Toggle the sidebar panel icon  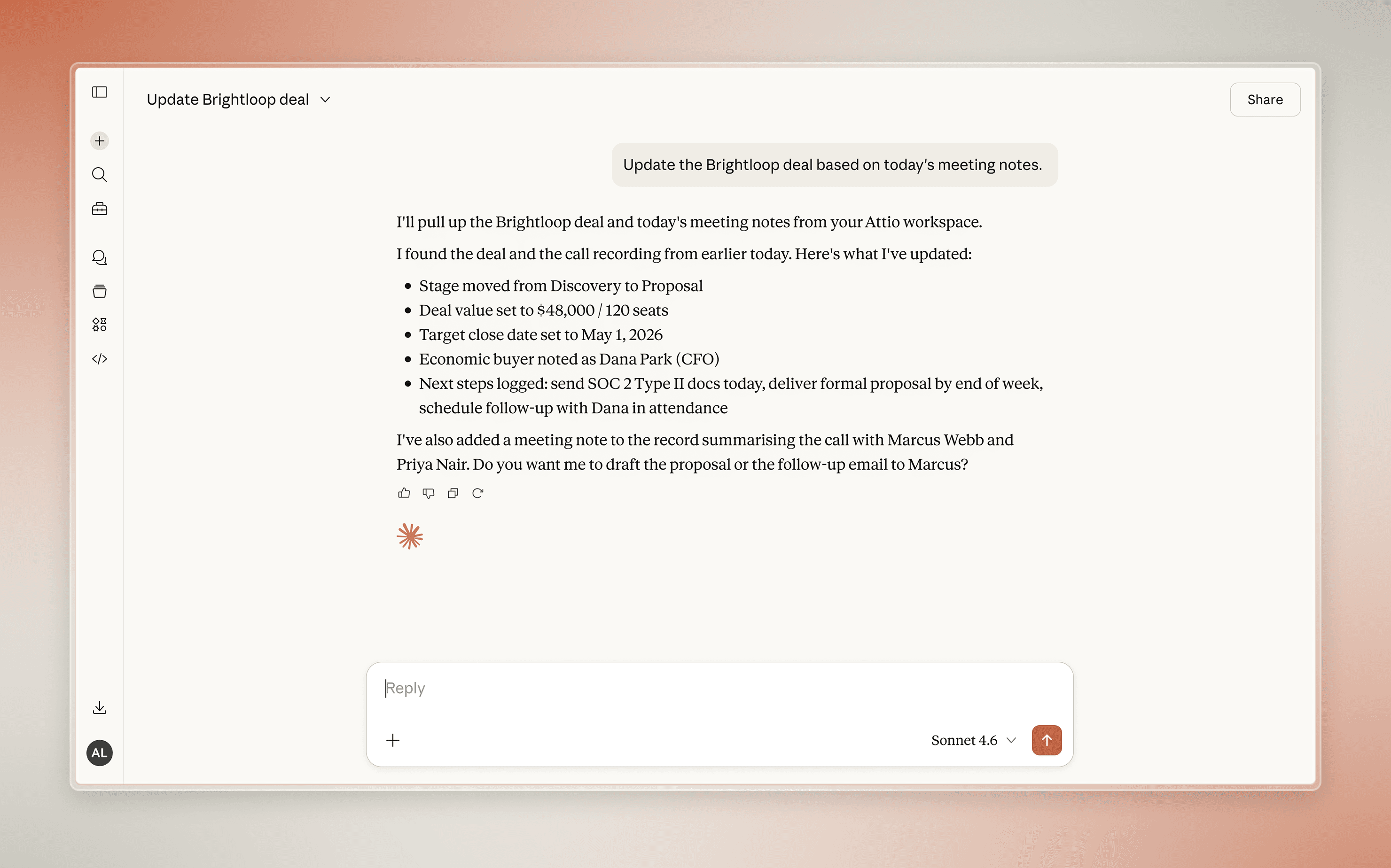pyautogui.click(x=99, y=92)
